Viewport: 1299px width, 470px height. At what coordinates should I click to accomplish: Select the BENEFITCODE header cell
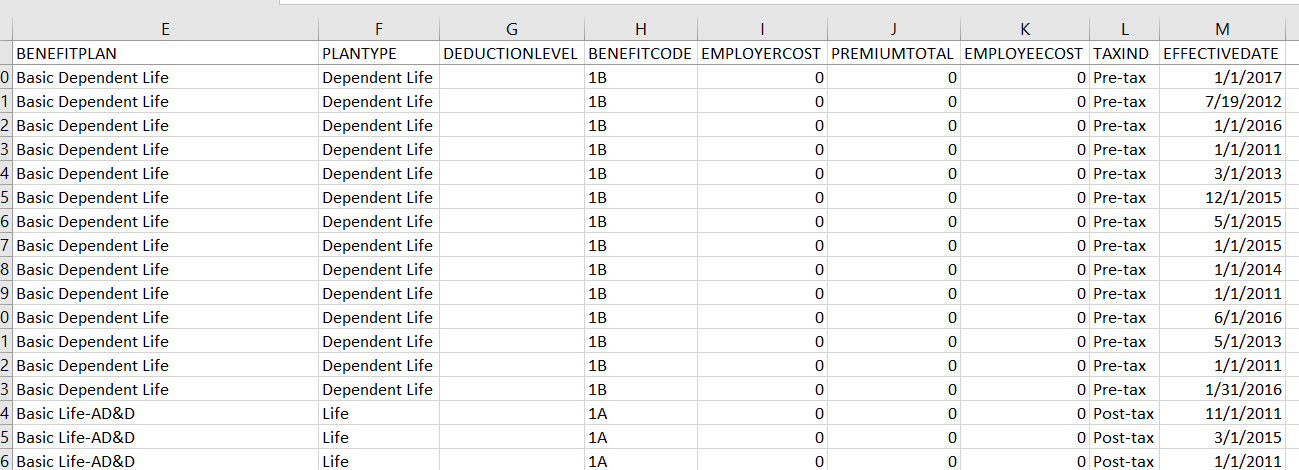tap(640, 53)
